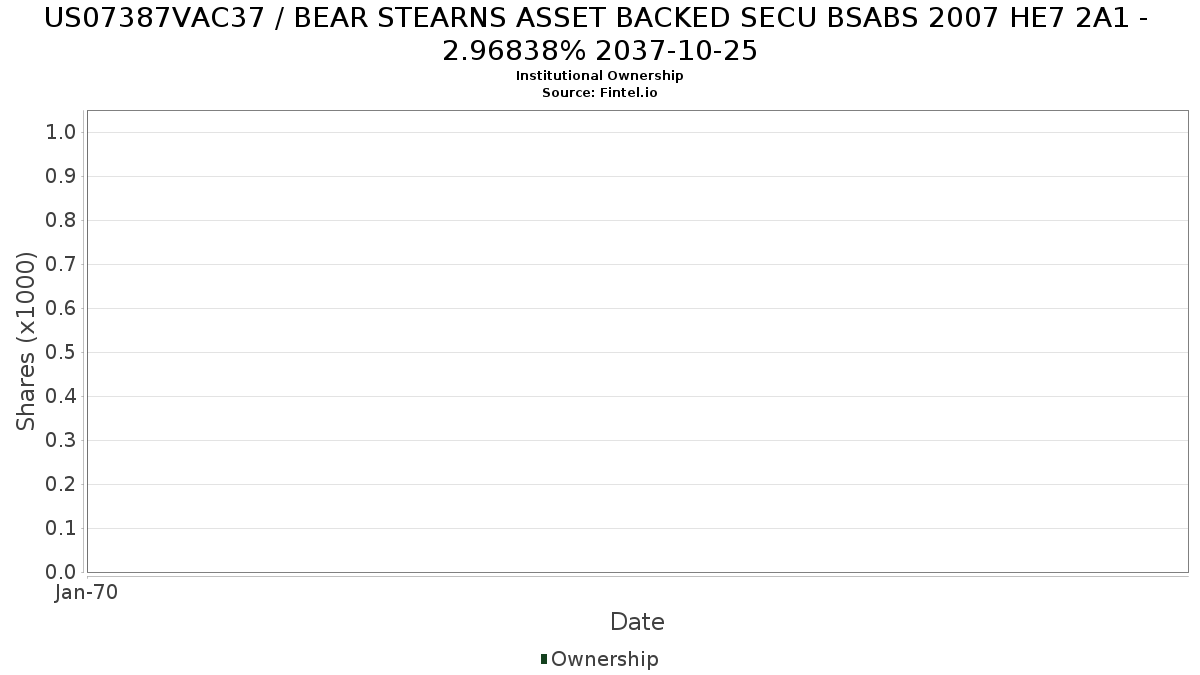Click the Date x-axis title
This screenshot has width=1200, height=675.
(637, 622)
